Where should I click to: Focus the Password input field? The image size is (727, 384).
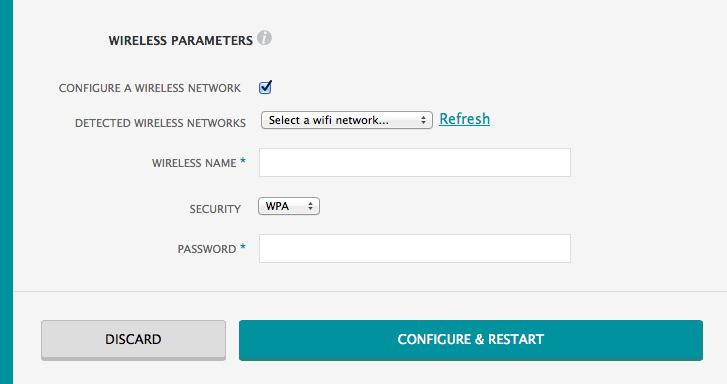pyautogui.click(x=415, y=249)
